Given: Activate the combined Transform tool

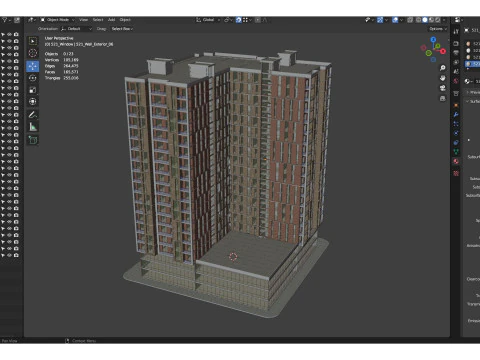Looking at the screenshot, I should (x=33, y=102).
